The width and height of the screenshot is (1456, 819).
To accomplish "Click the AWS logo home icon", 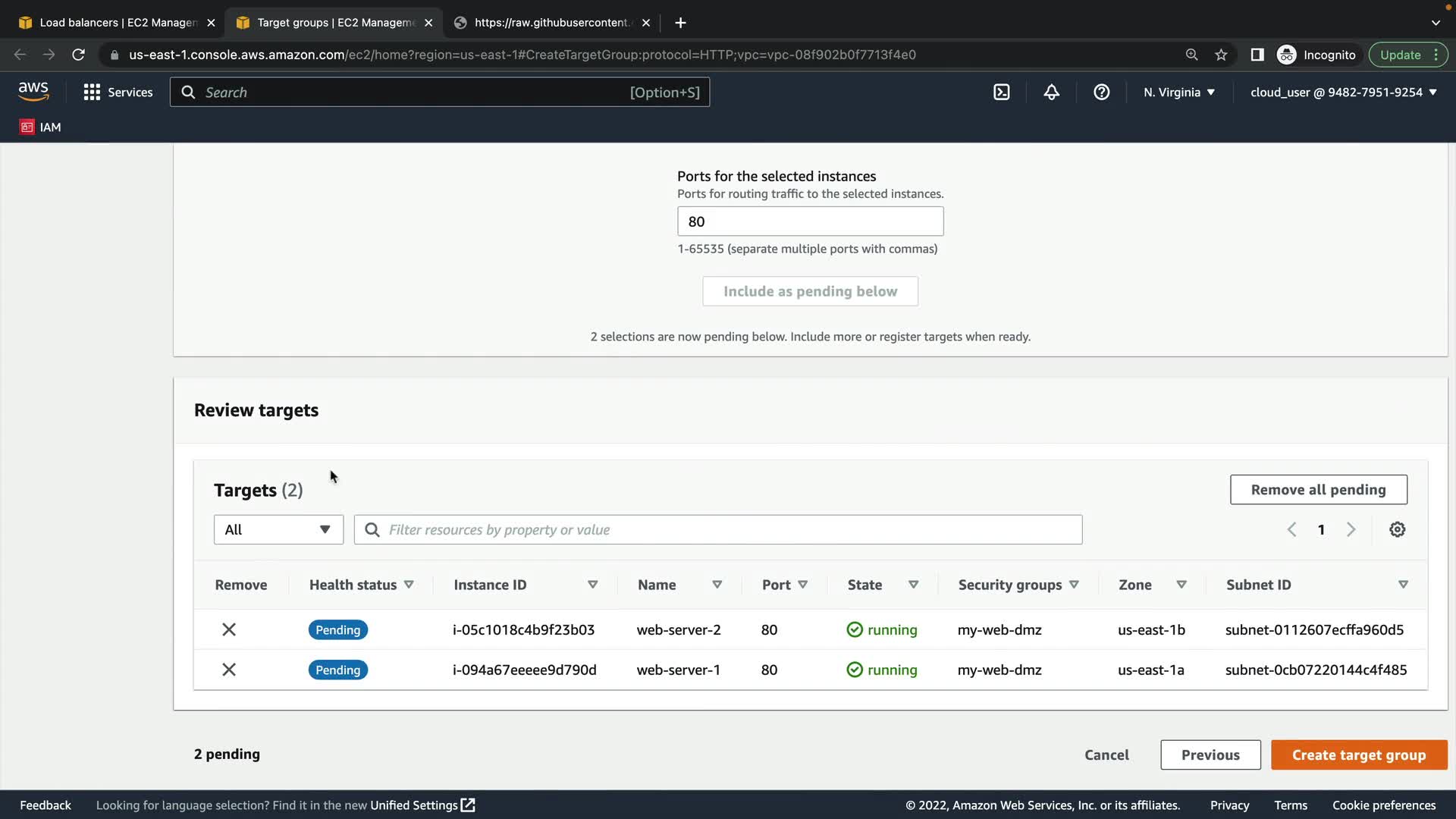I will pos(33,92).
